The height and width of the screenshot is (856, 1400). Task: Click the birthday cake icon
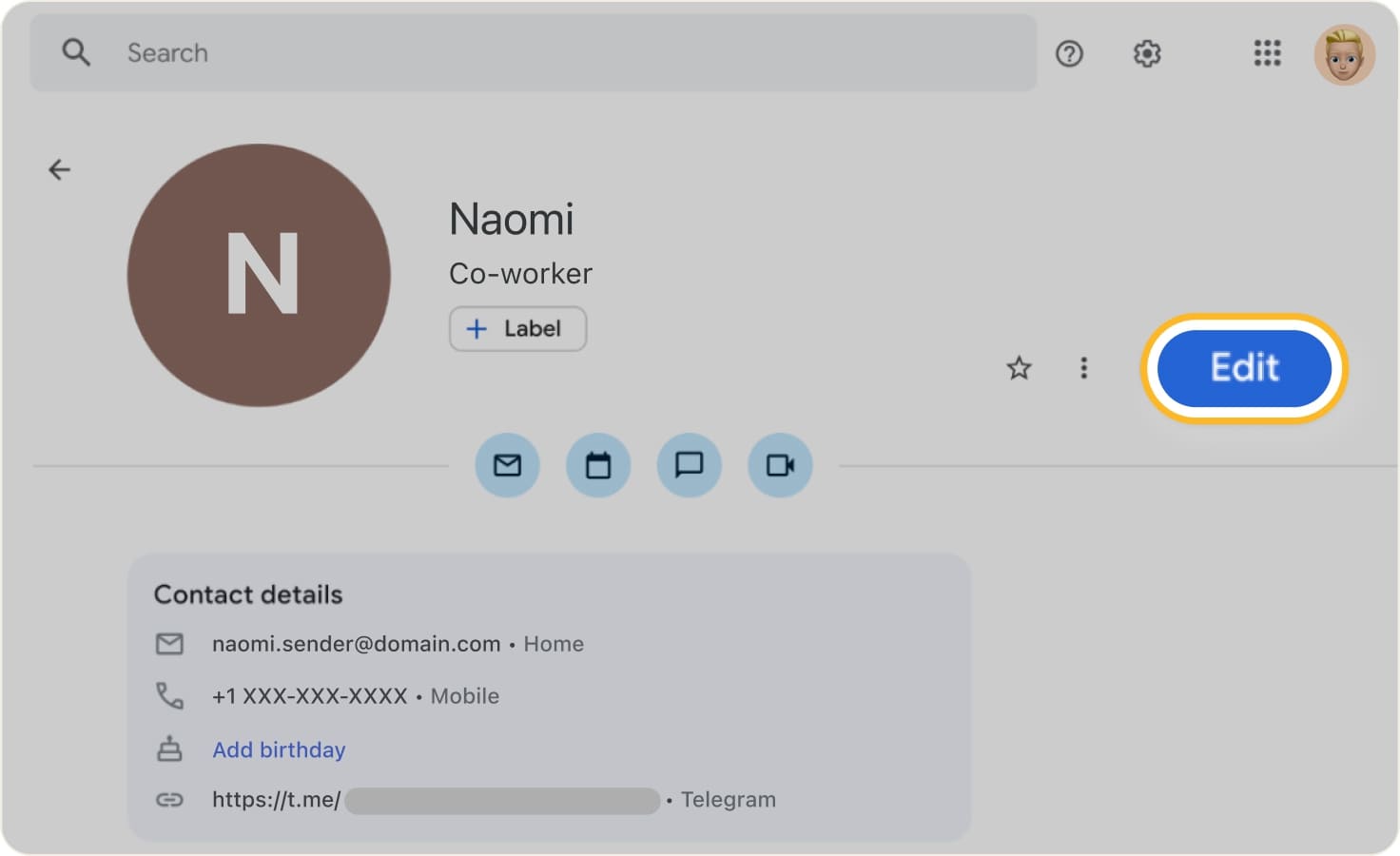click(169, 749)
